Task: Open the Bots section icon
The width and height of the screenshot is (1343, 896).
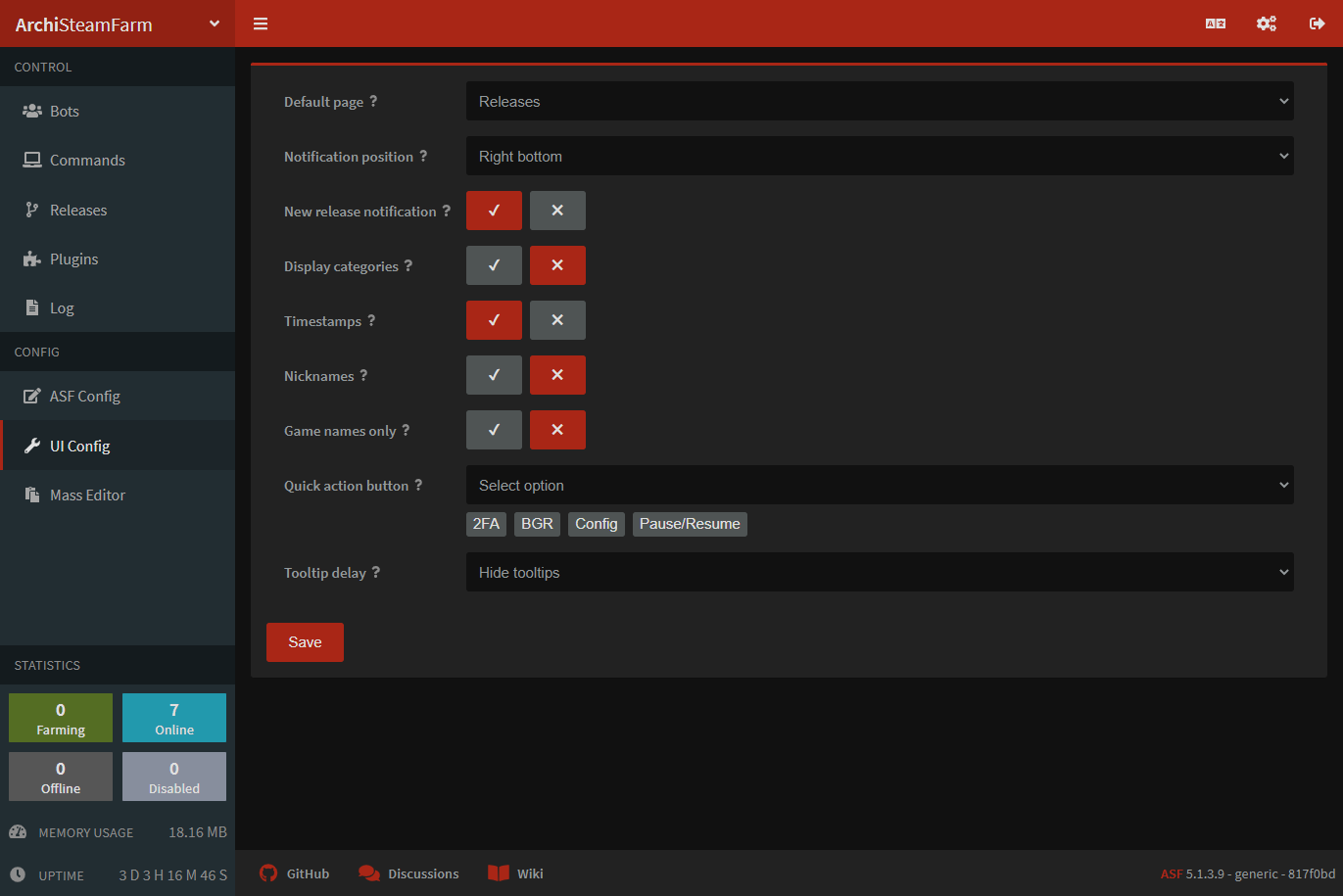Action: [x=30, y=111]
